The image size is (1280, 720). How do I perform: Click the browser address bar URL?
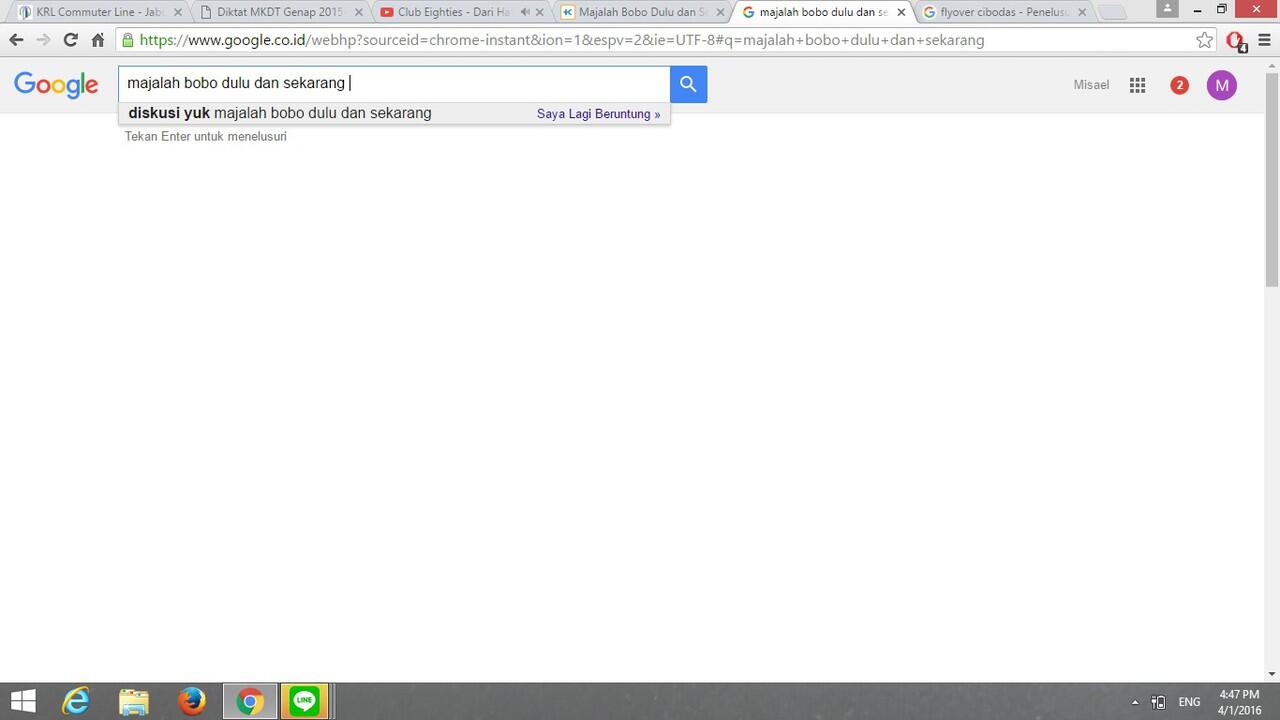coord(562,40)
